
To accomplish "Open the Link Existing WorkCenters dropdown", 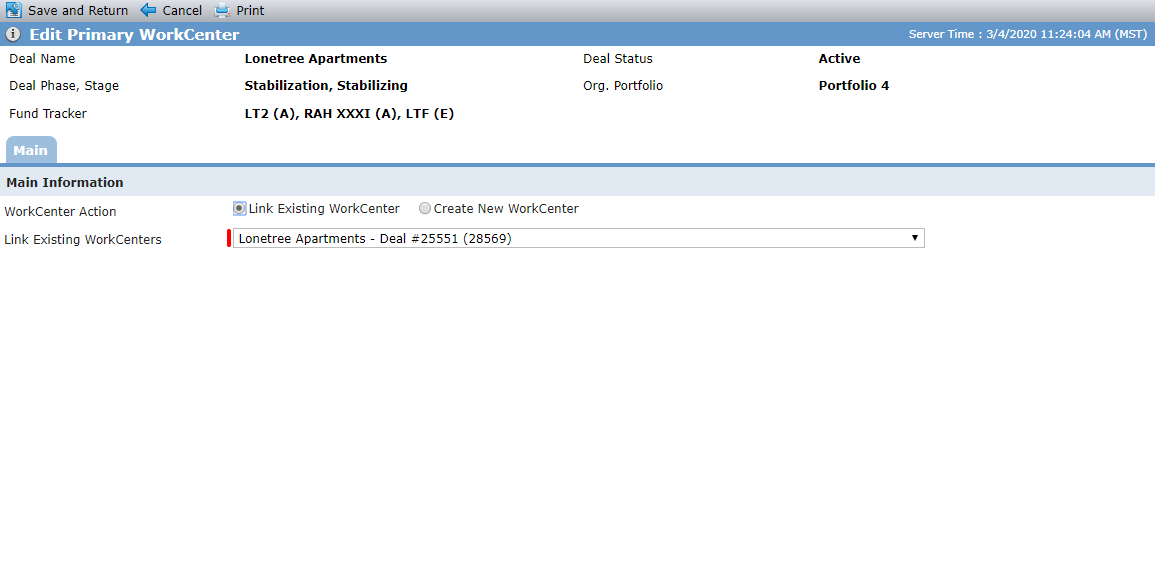I will pyautogui.click(x=578, y=238).
